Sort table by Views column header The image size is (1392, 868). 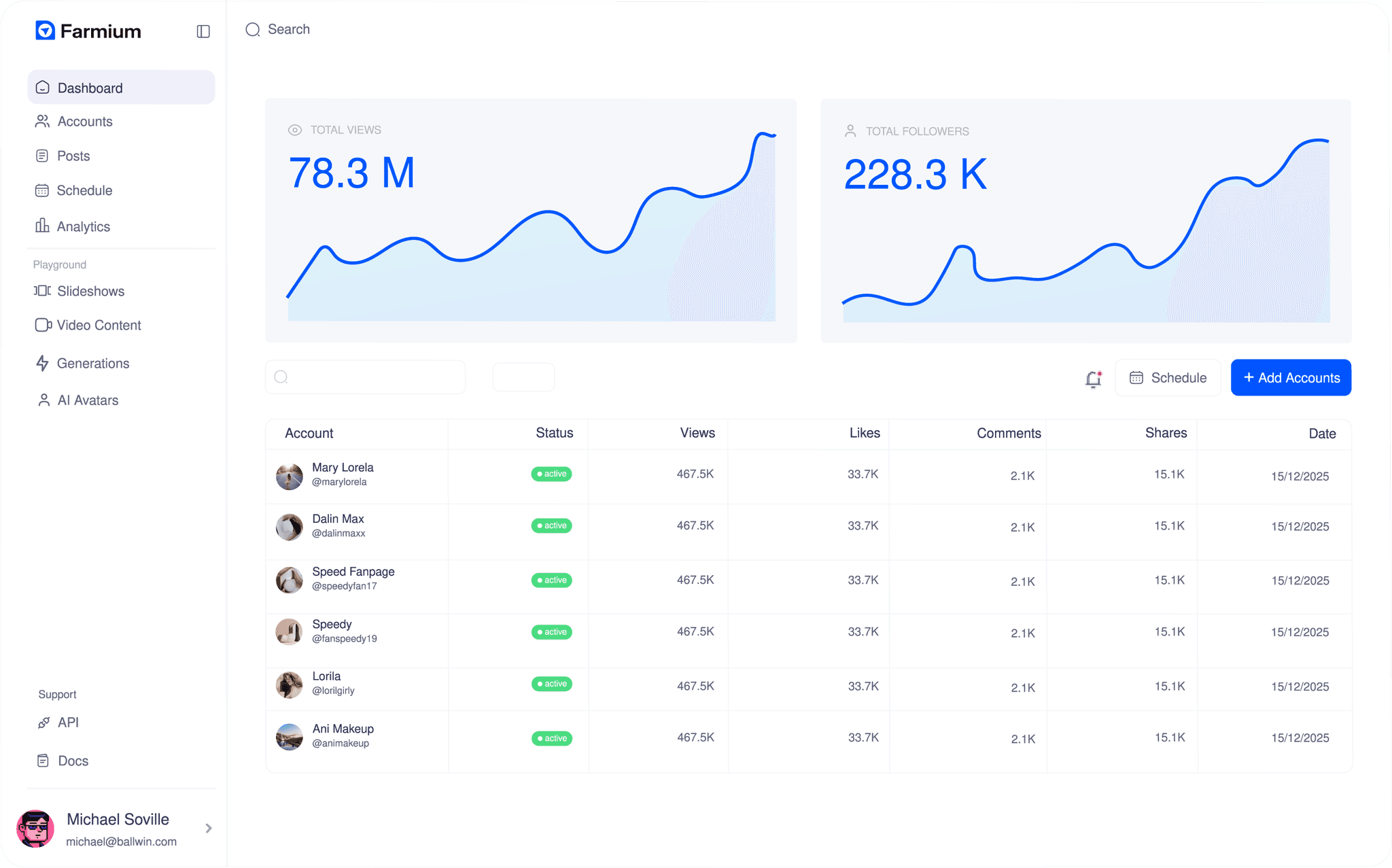click(x=697, y=433)
